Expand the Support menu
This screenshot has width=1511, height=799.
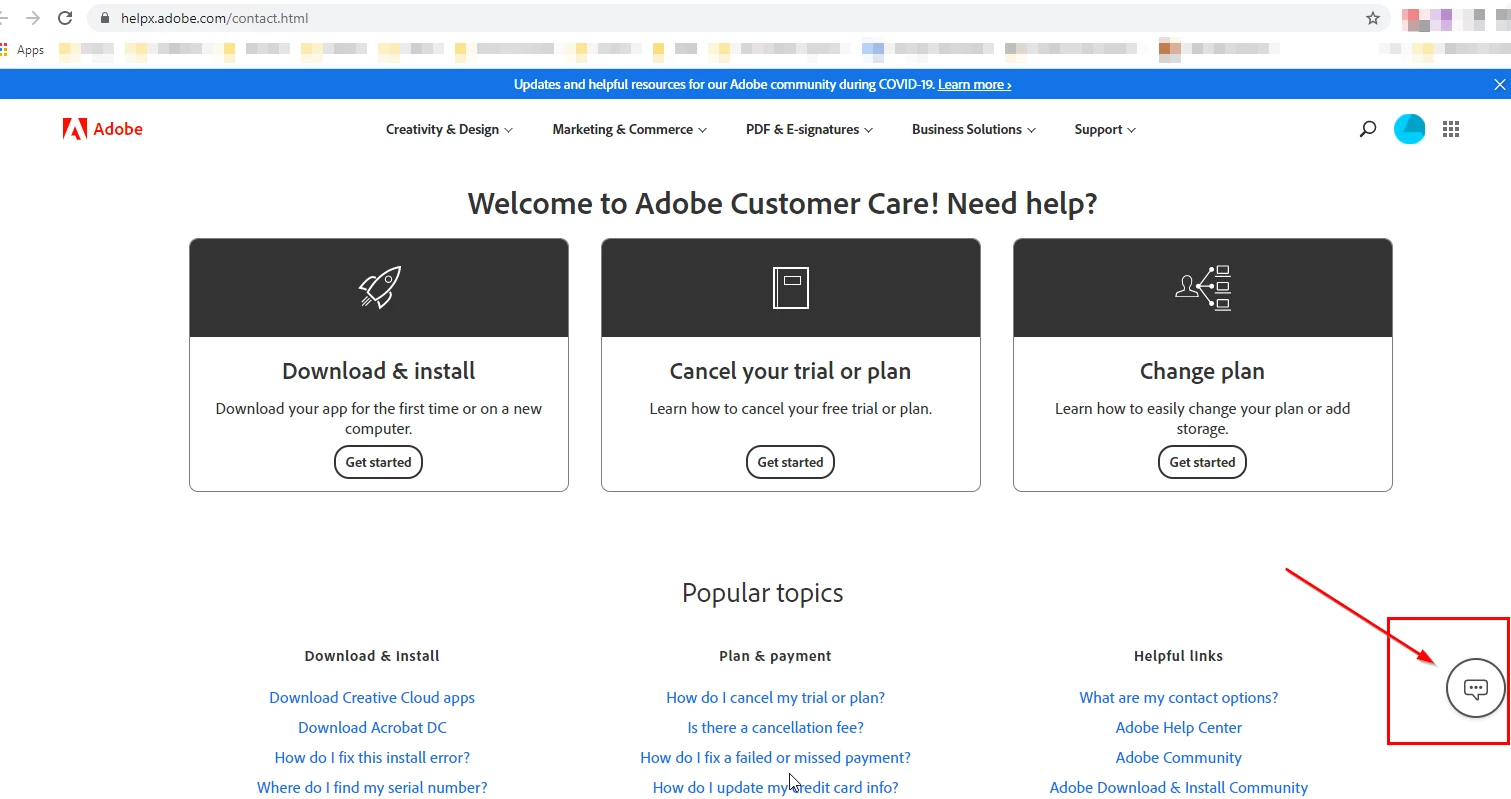(x=1106, y=129)
